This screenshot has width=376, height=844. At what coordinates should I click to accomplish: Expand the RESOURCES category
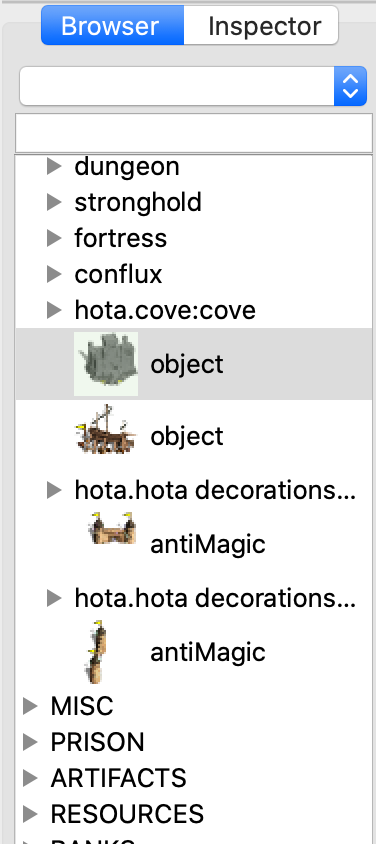(x=30, y=813)
